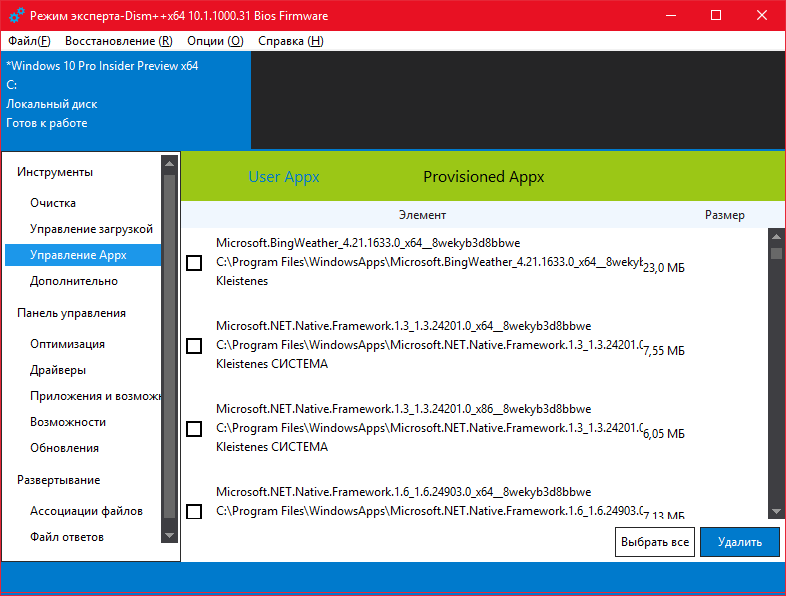The height and width of the screenshot is (596, 786).
Task: Open Драйверы in the sidebar
Action: 58,370
